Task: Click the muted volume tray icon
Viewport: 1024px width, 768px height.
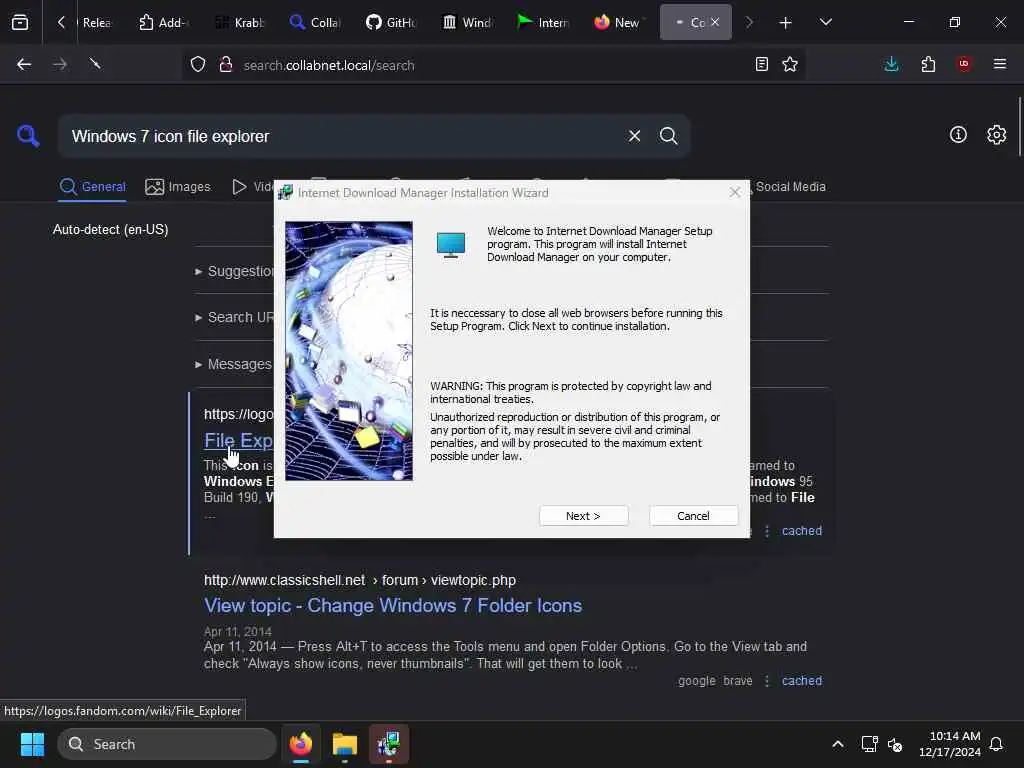Action: (x=895, y=744)
